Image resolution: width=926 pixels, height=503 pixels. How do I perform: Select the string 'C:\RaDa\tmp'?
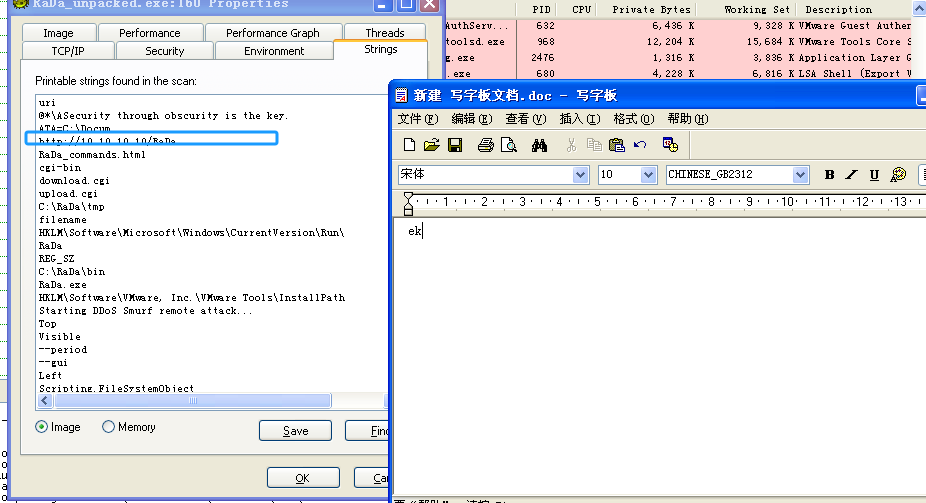tap(71, 206)
